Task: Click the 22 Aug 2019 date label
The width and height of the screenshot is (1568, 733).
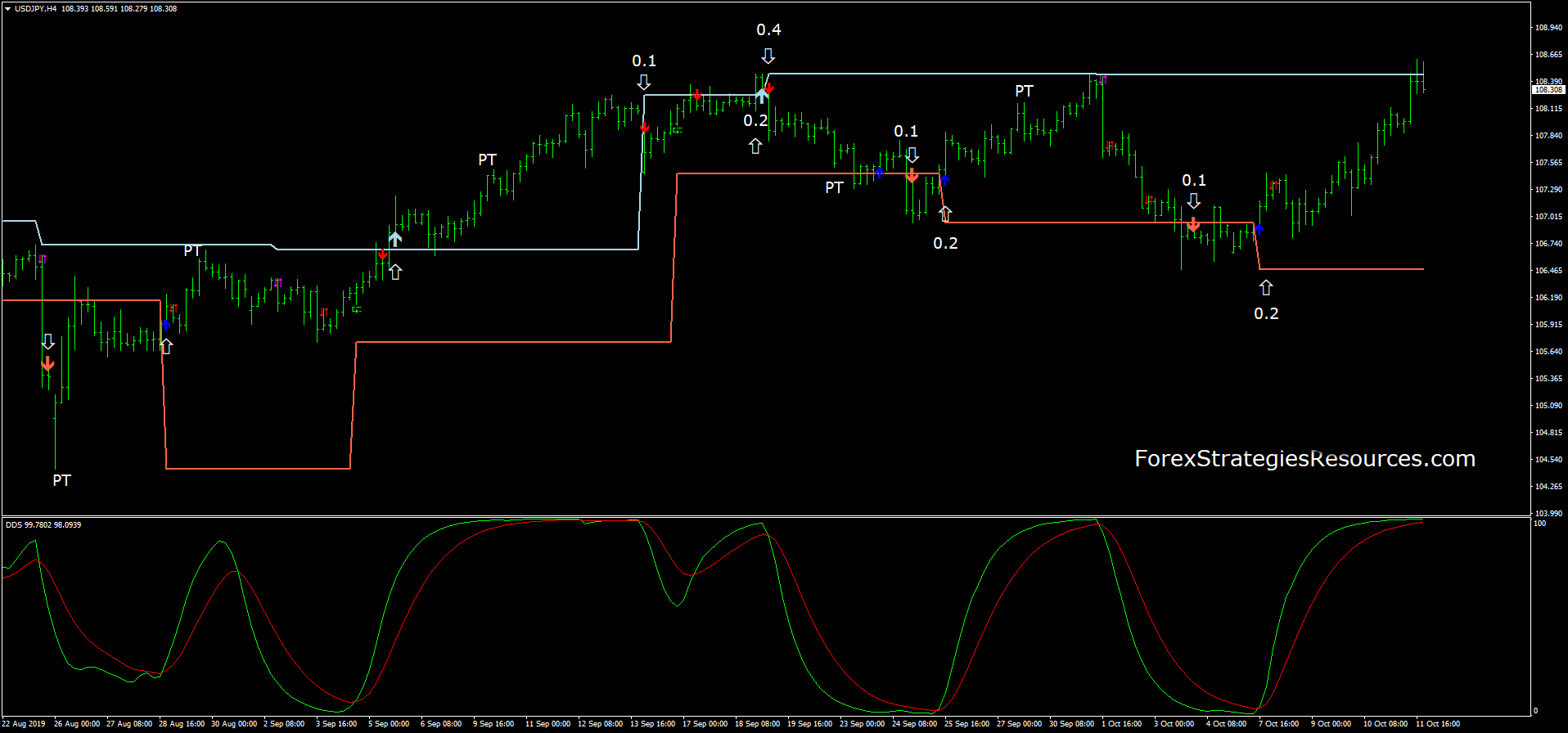Action: (x=24, y=724)
